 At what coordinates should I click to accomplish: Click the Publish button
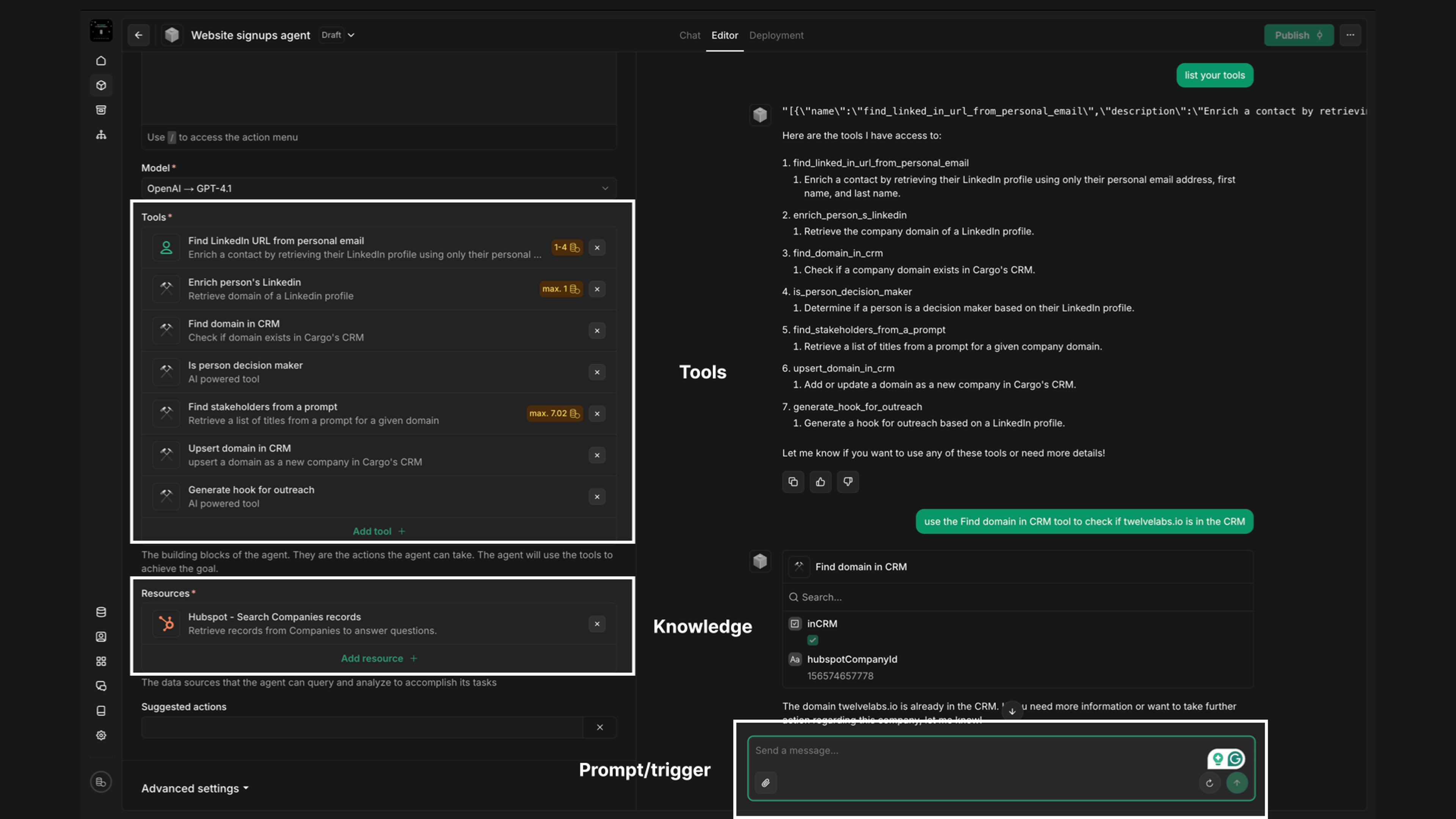(x=1299, y=35)
